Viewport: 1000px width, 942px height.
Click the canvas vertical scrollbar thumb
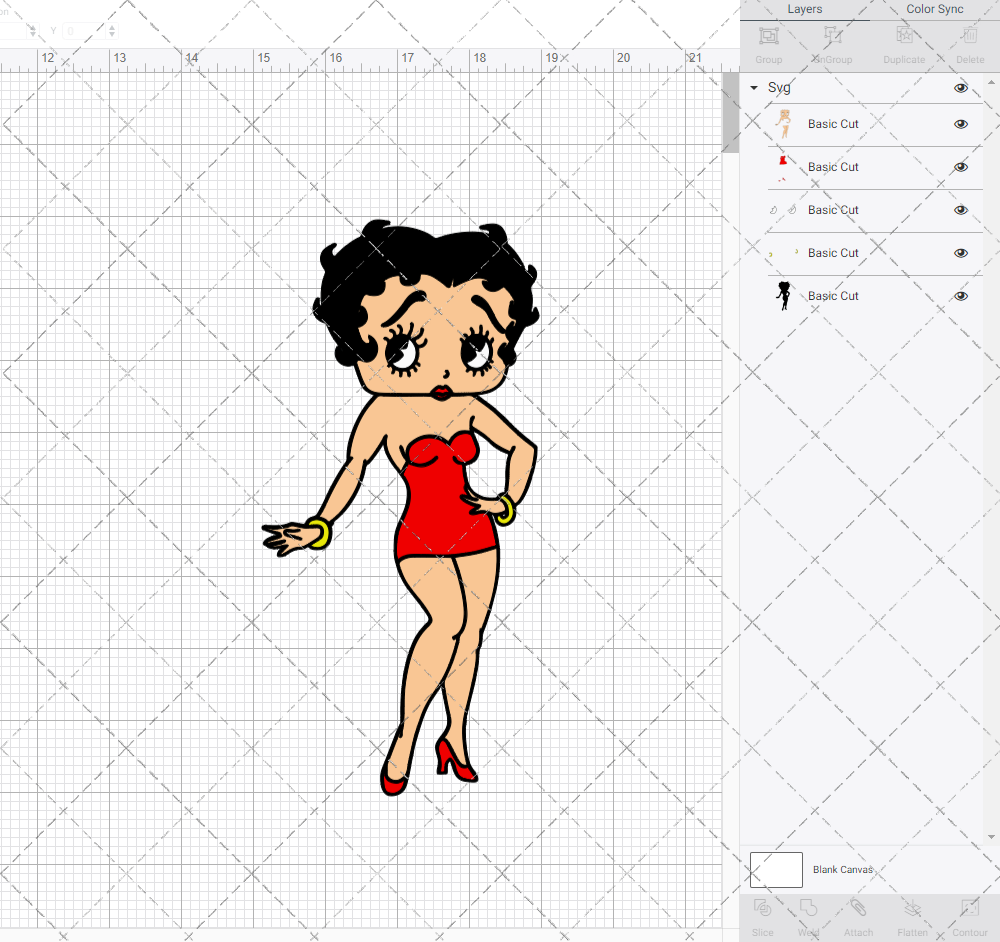coord(730,112)
